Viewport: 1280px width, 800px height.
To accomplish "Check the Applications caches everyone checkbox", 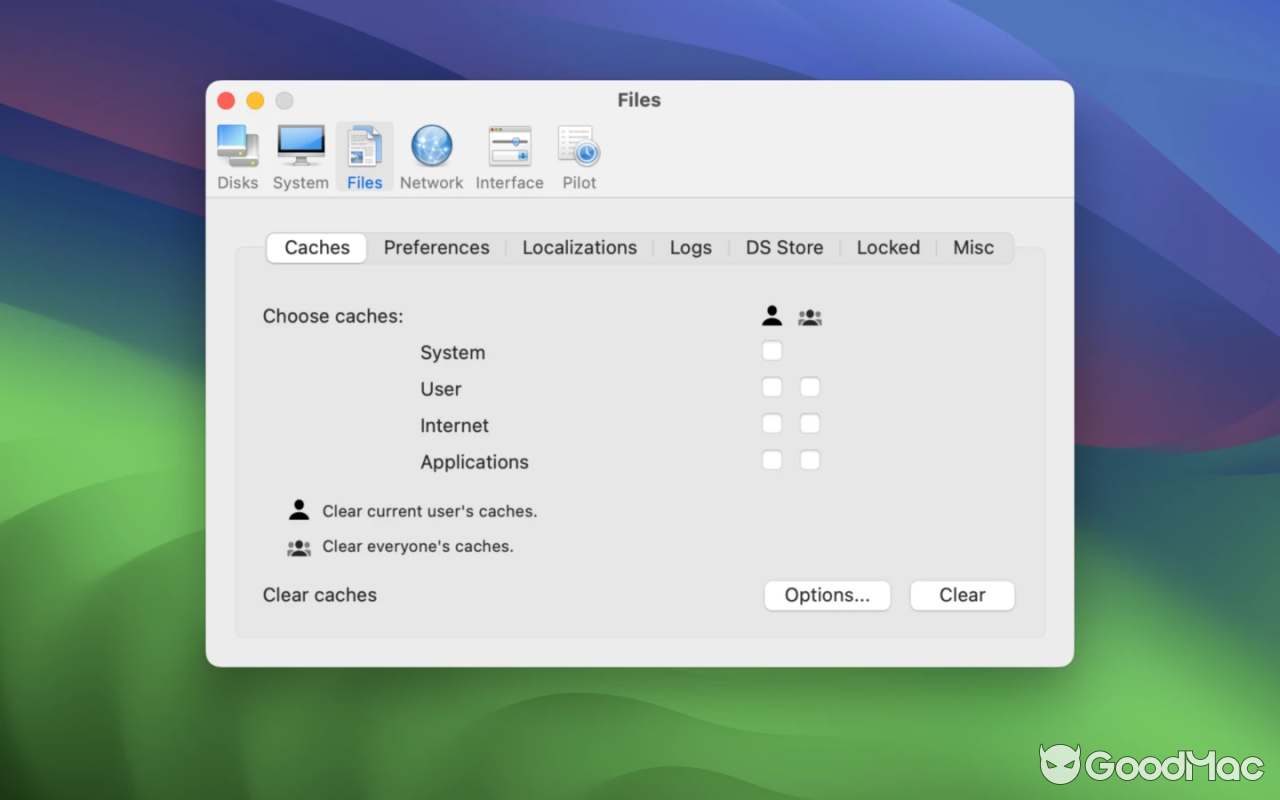I will pyautogui.click(x=809, y=460).
